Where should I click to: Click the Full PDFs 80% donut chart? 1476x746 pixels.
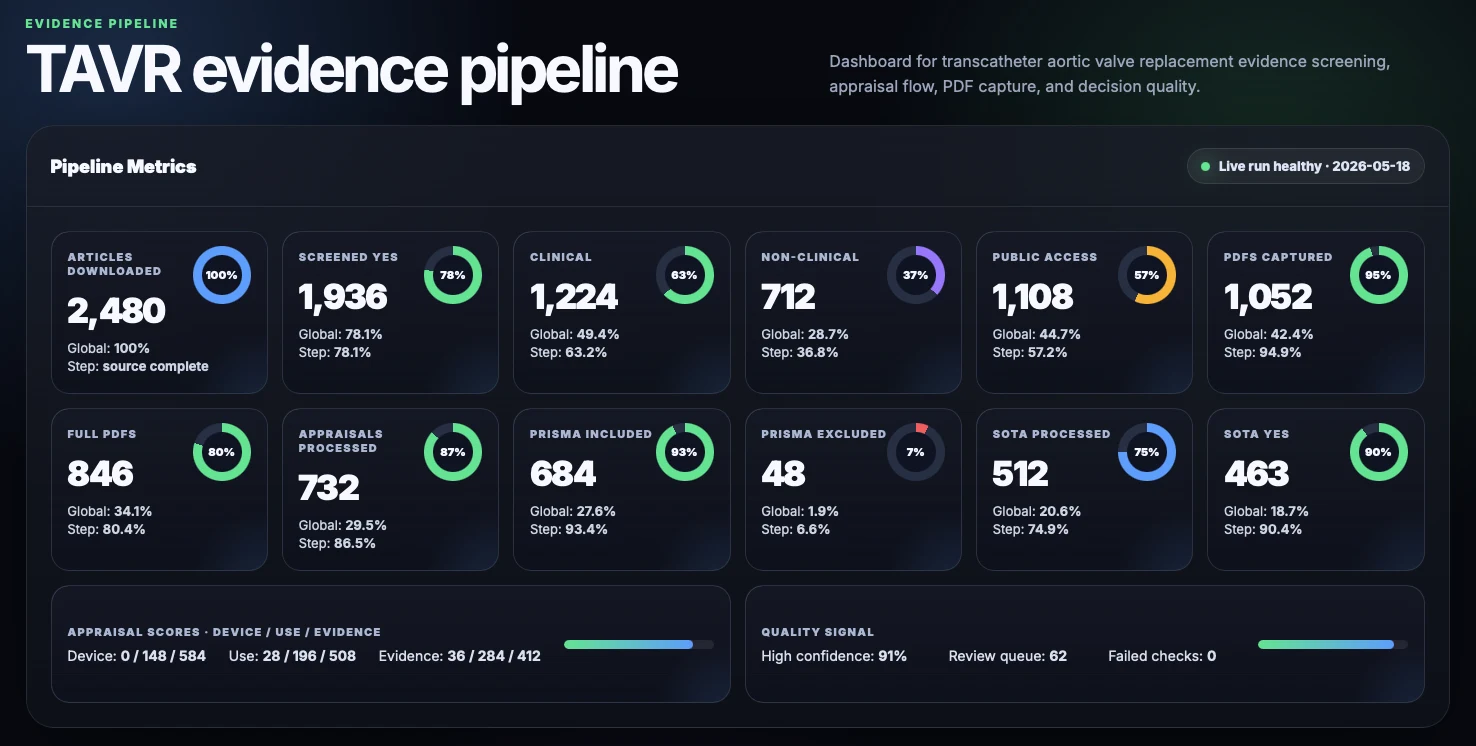tap(222, 452)
